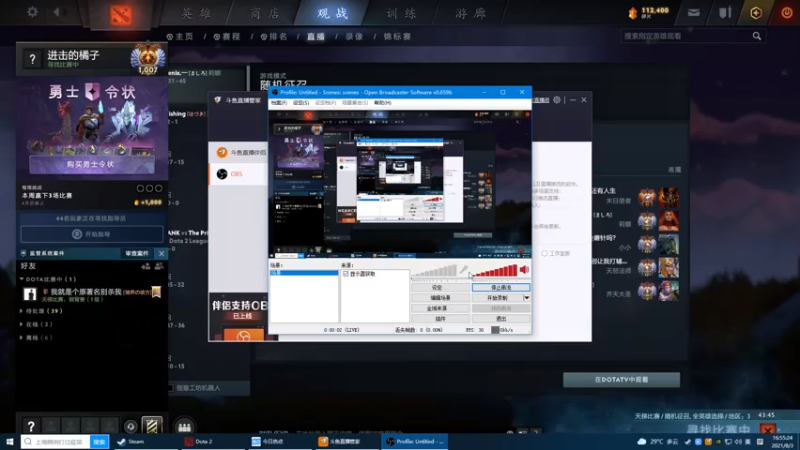This screenshot has width=800, height=450.
Task: Click the back arrow beside settings gear
Action: [x=57, y=12]
